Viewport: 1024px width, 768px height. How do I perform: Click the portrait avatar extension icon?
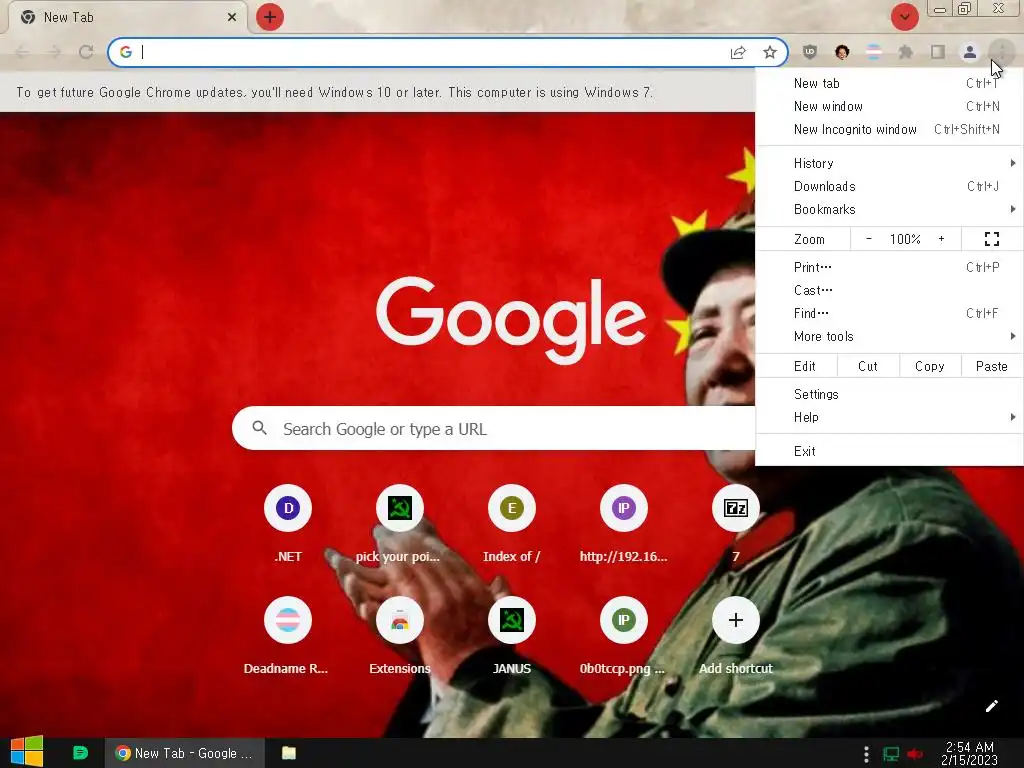click(x=842, y=52)
